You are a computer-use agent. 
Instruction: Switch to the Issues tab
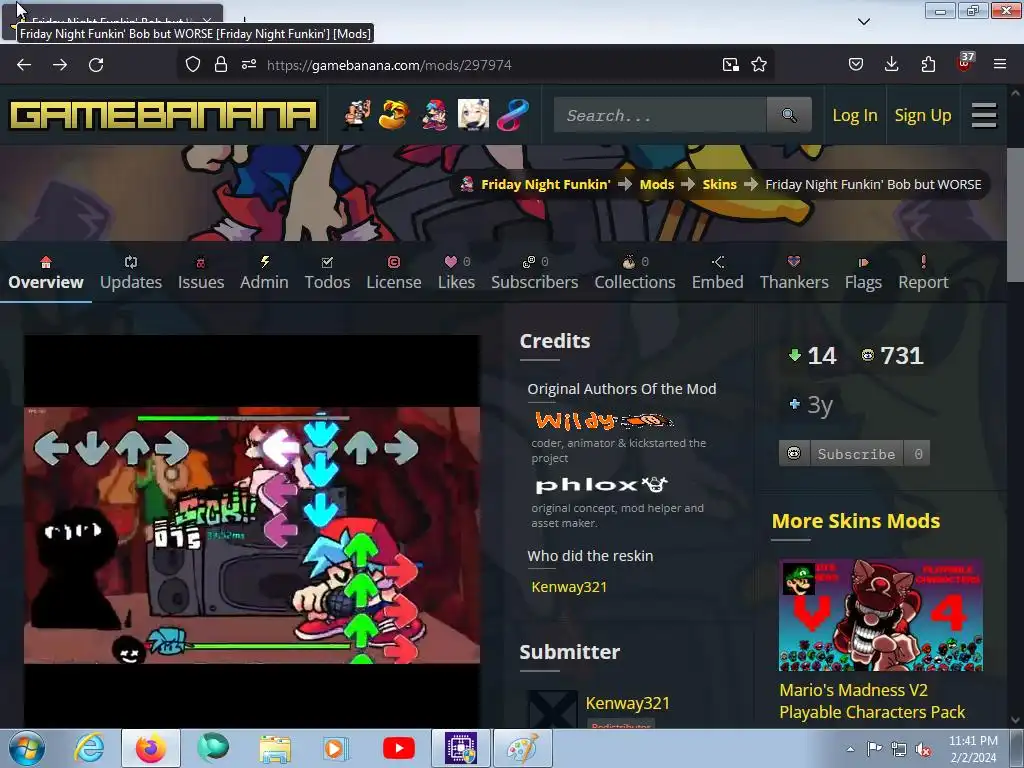(x=200, y=274)
